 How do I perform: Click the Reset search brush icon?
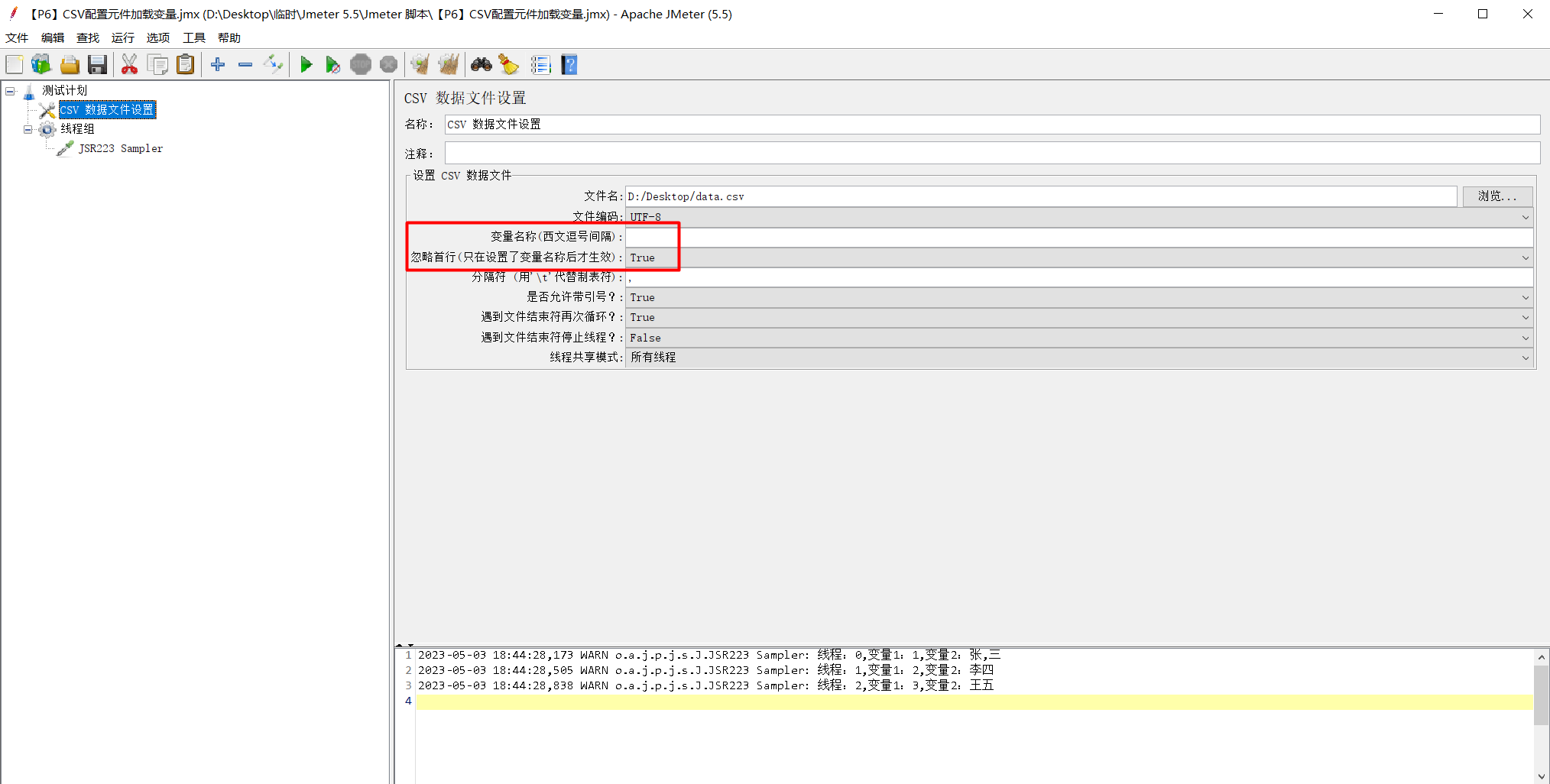[x=509, y=65]
